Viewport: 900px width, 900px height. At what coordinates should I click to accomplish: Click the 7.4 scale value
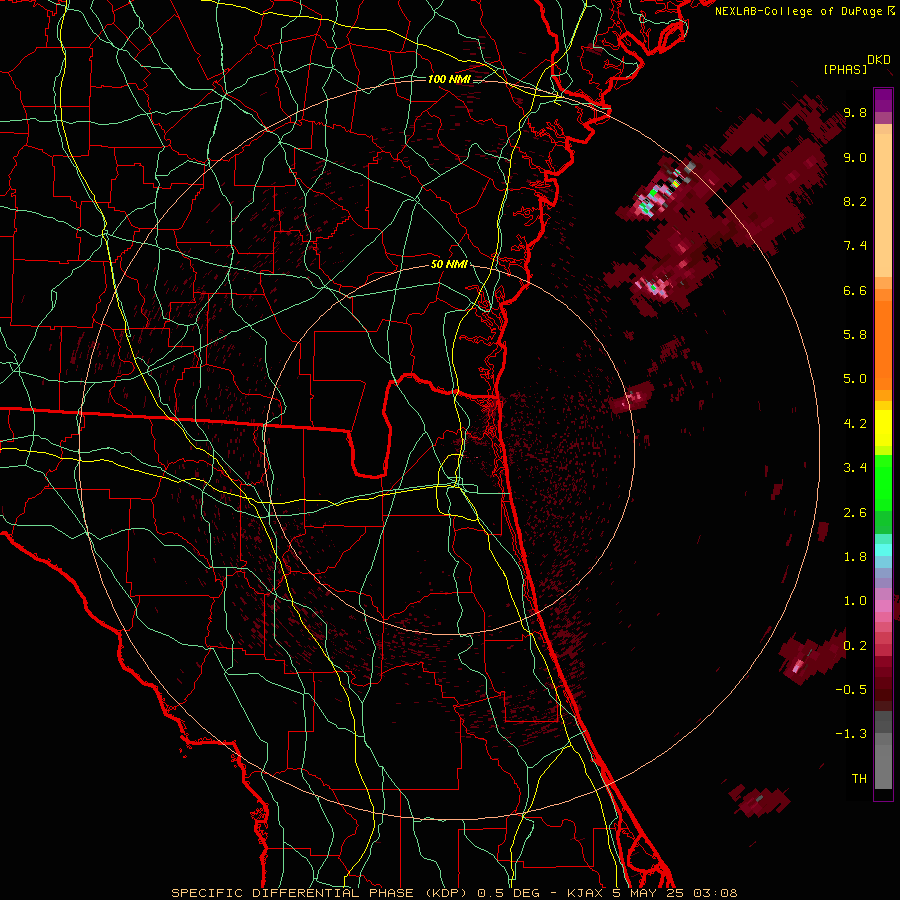click(855, 246)
